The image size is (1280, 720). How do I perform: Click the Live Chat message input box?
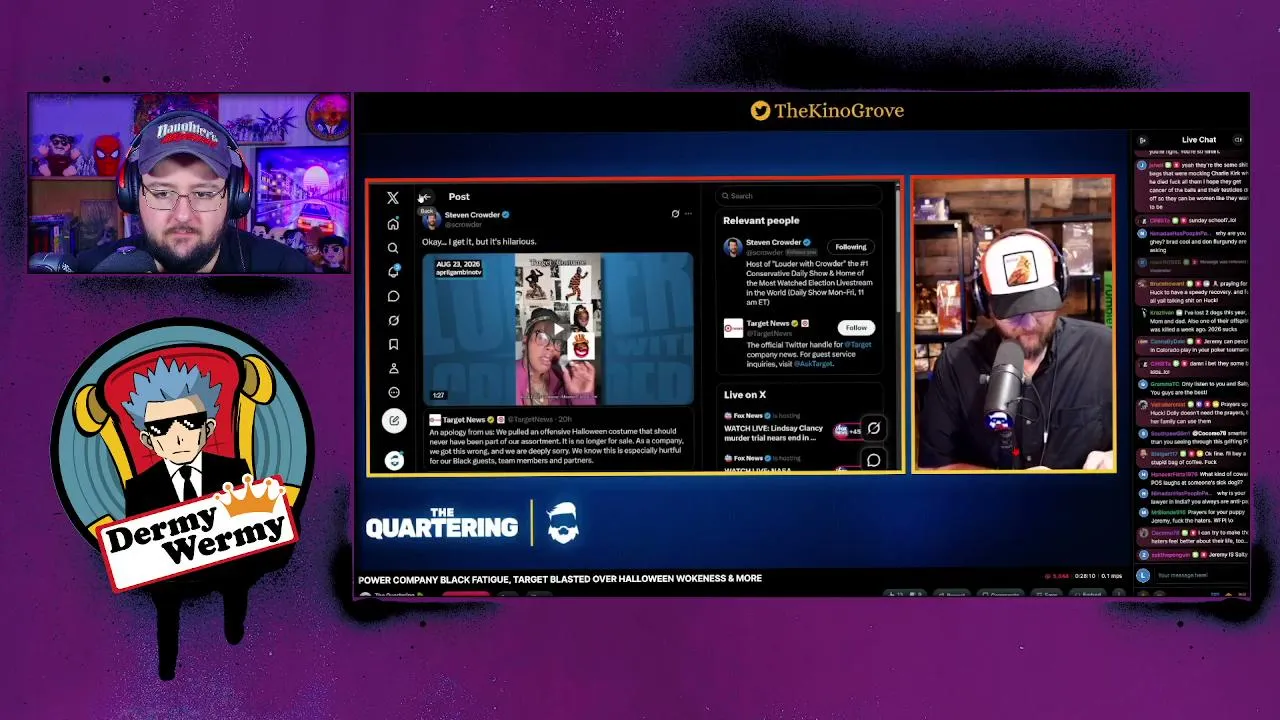point(1199,575)
